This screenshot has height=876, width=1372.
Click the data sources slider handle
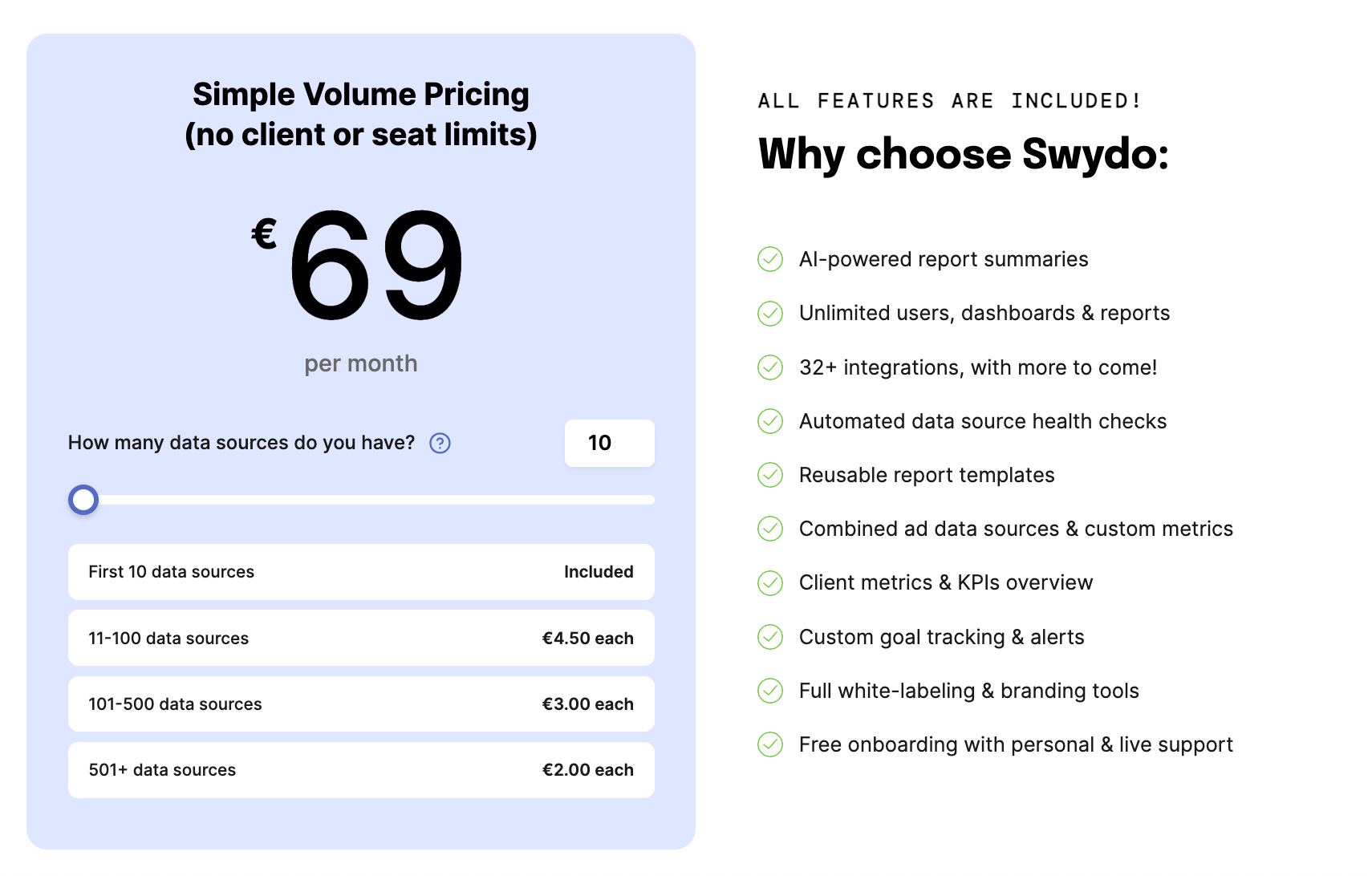click(83, 500)
